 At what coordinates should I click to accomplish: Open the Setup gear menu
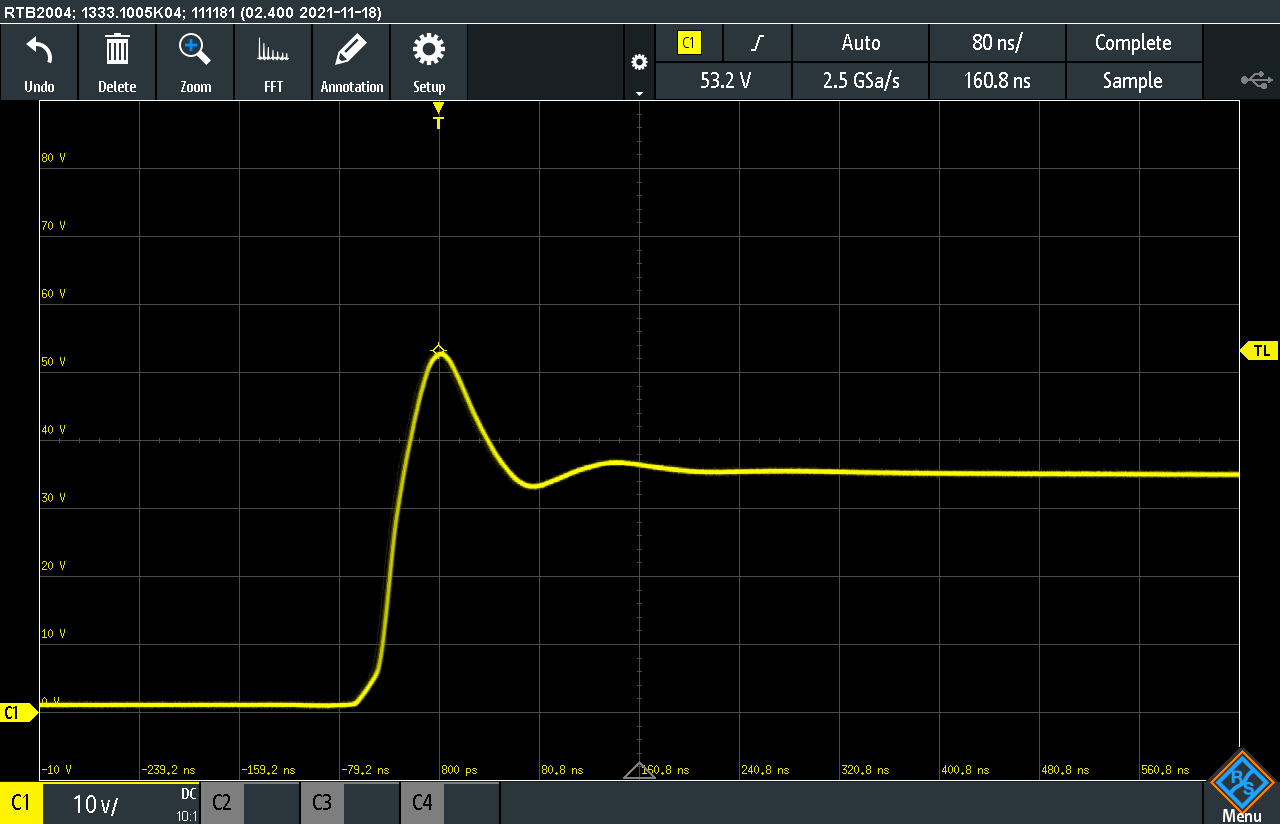[429, 50]
